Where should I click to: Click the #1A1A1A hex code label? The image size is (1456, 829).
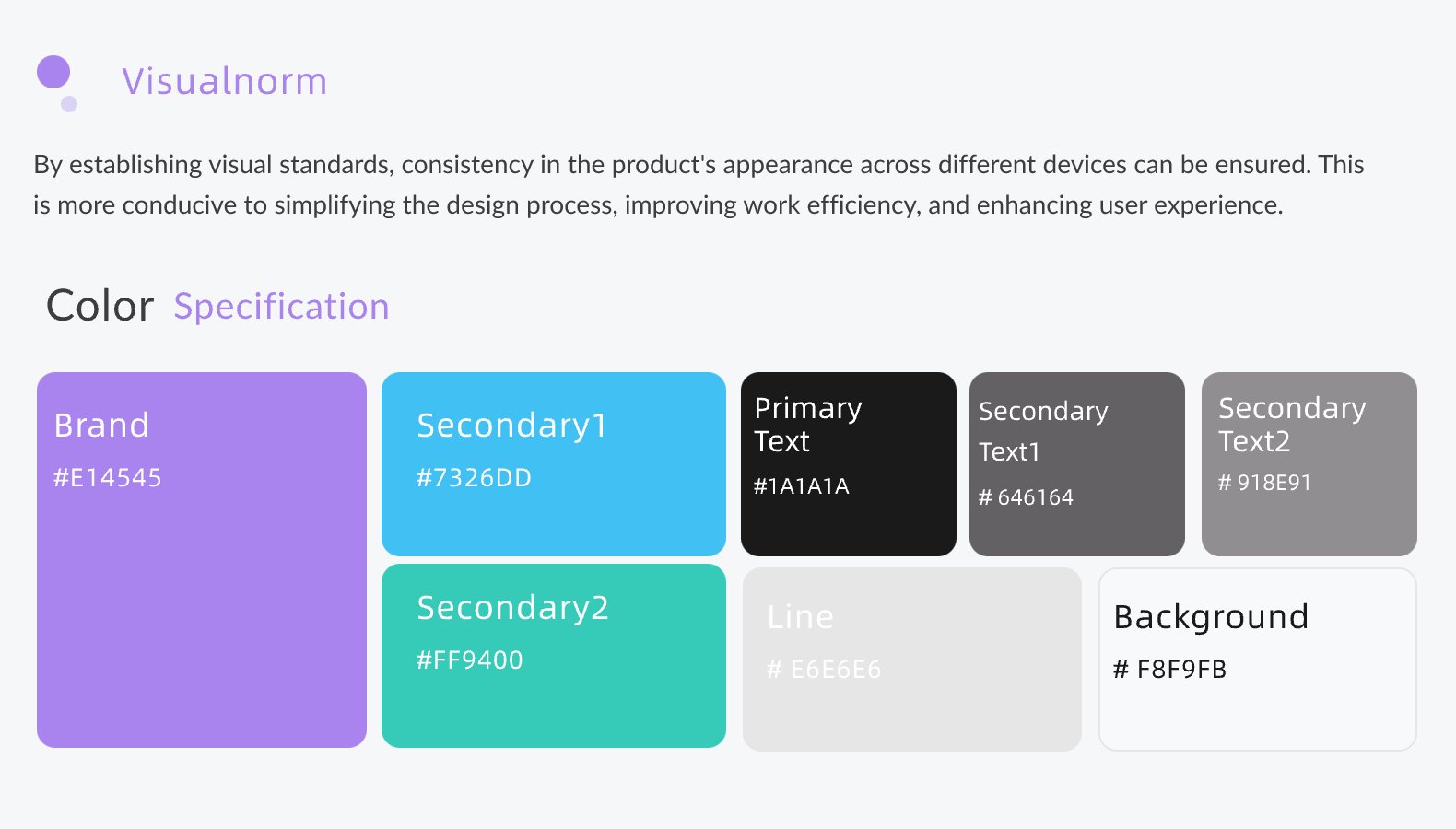801,486
